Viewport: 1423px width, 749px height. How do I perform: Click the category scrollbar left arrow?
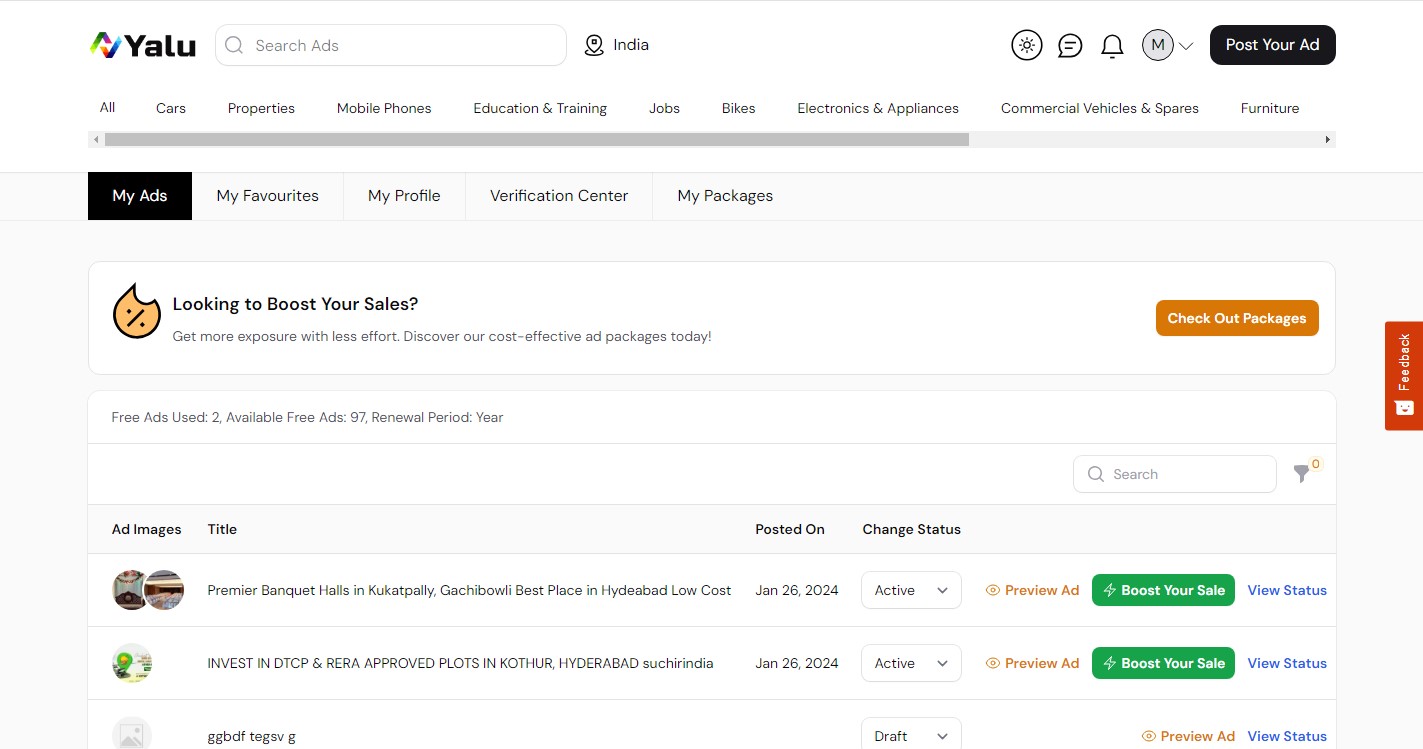click(96, 140)
